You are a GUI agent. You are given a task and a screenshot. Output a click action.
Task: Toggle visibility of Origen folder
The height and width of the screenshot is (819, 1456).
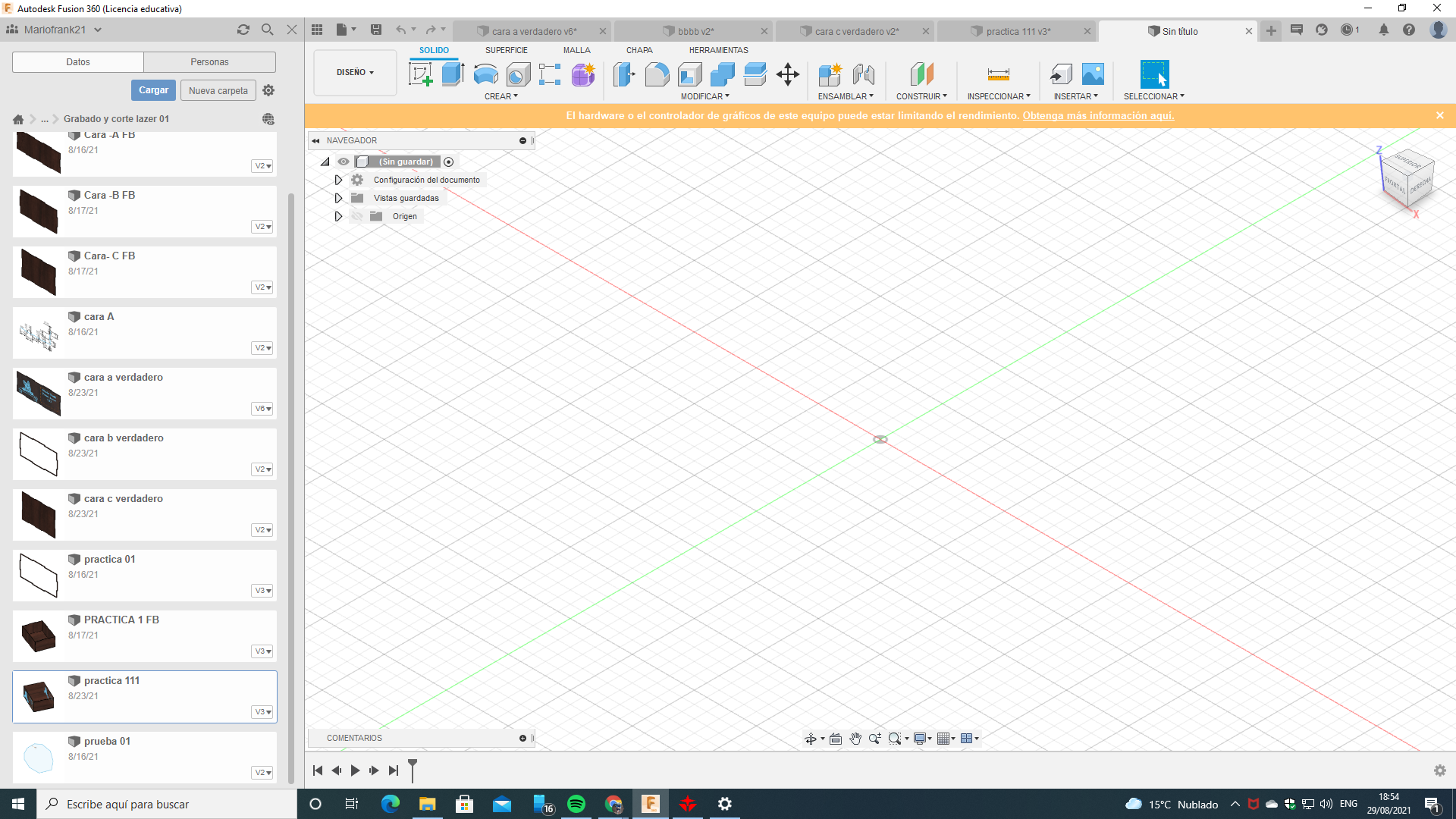[357, 216]
